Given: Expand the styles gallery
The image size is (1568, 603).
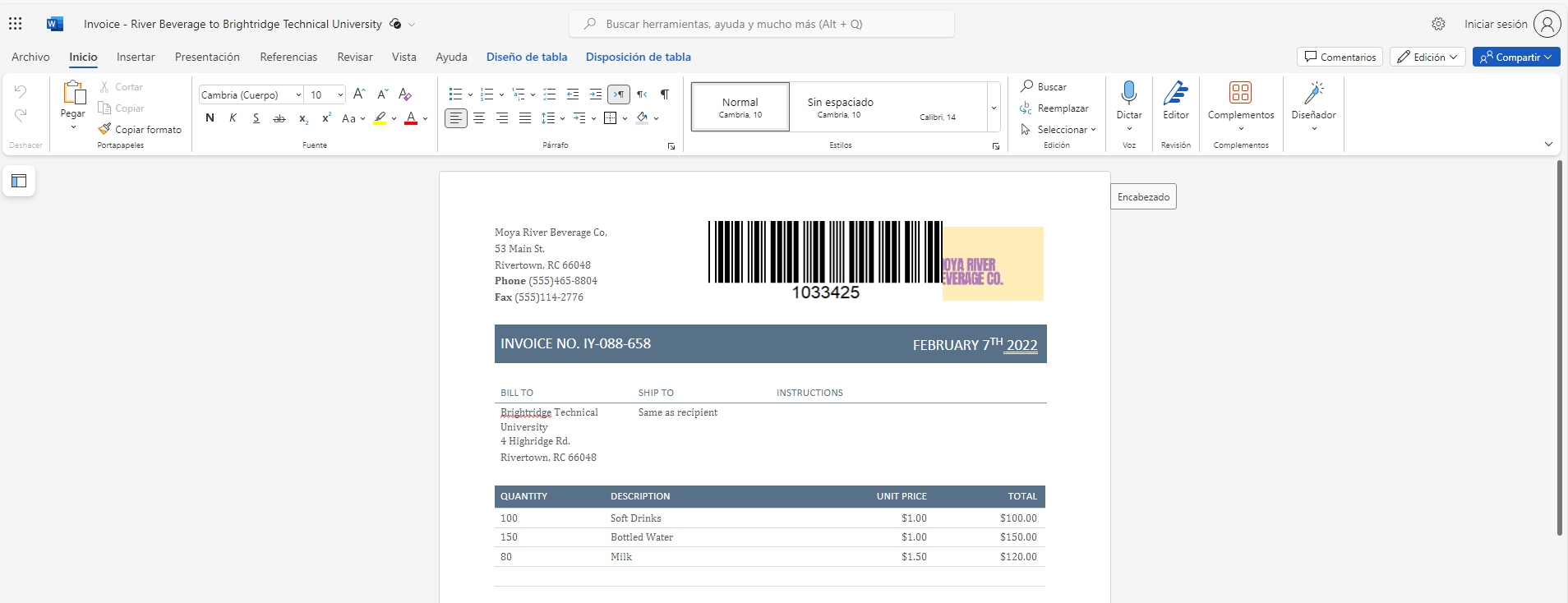Looking at the screenshot, I should 994,108.
